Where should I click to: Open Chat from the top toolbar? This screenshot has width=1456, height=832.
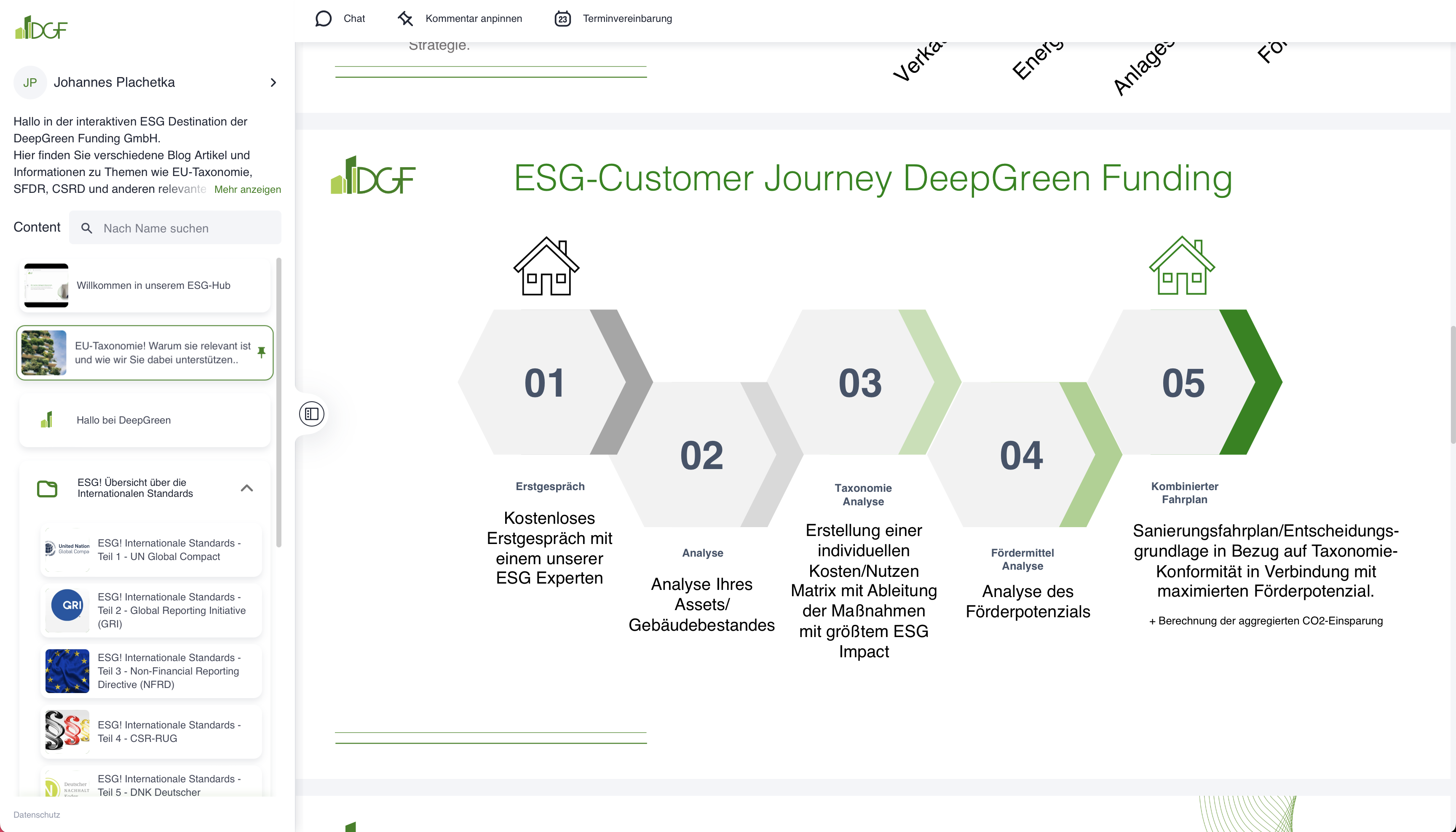(x=340, y=18)
